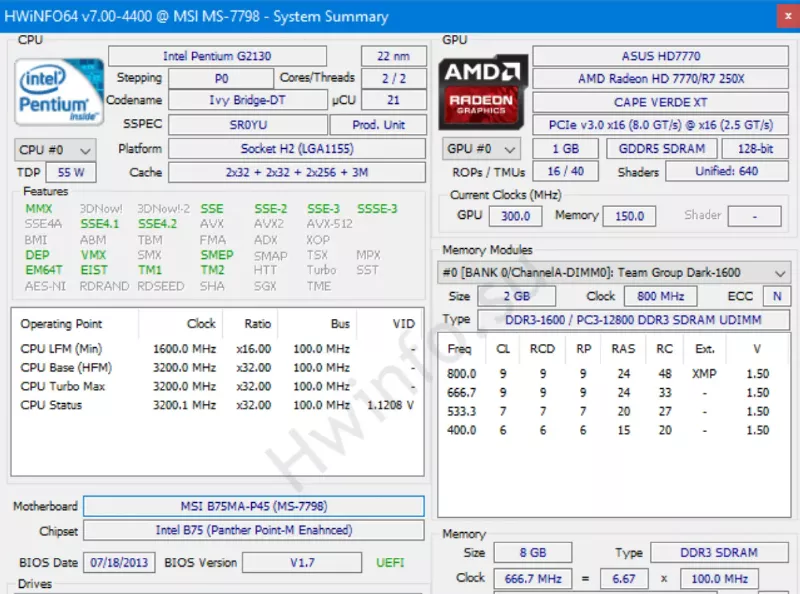Click the AMD Radeon HD 7770/R7 250X field

(661, 79)
